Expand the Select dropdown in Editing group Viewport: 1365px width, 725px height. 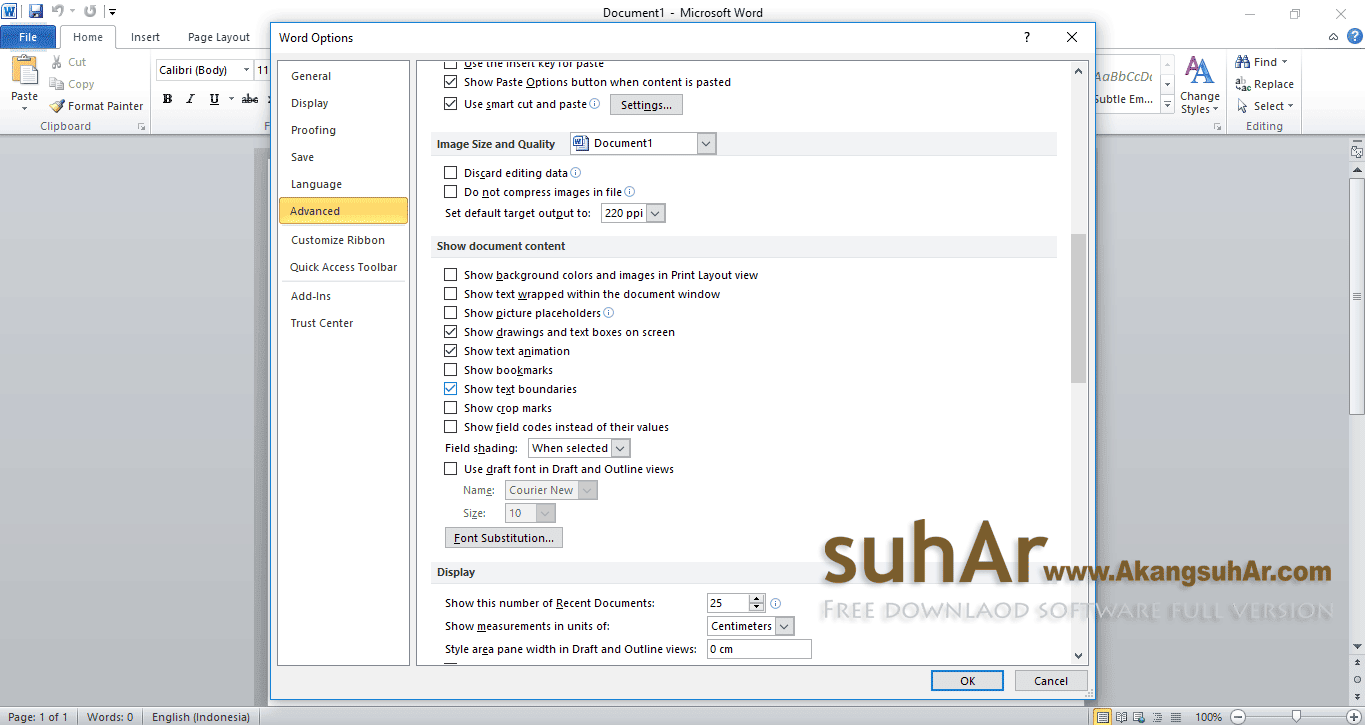pos(1290,106)
